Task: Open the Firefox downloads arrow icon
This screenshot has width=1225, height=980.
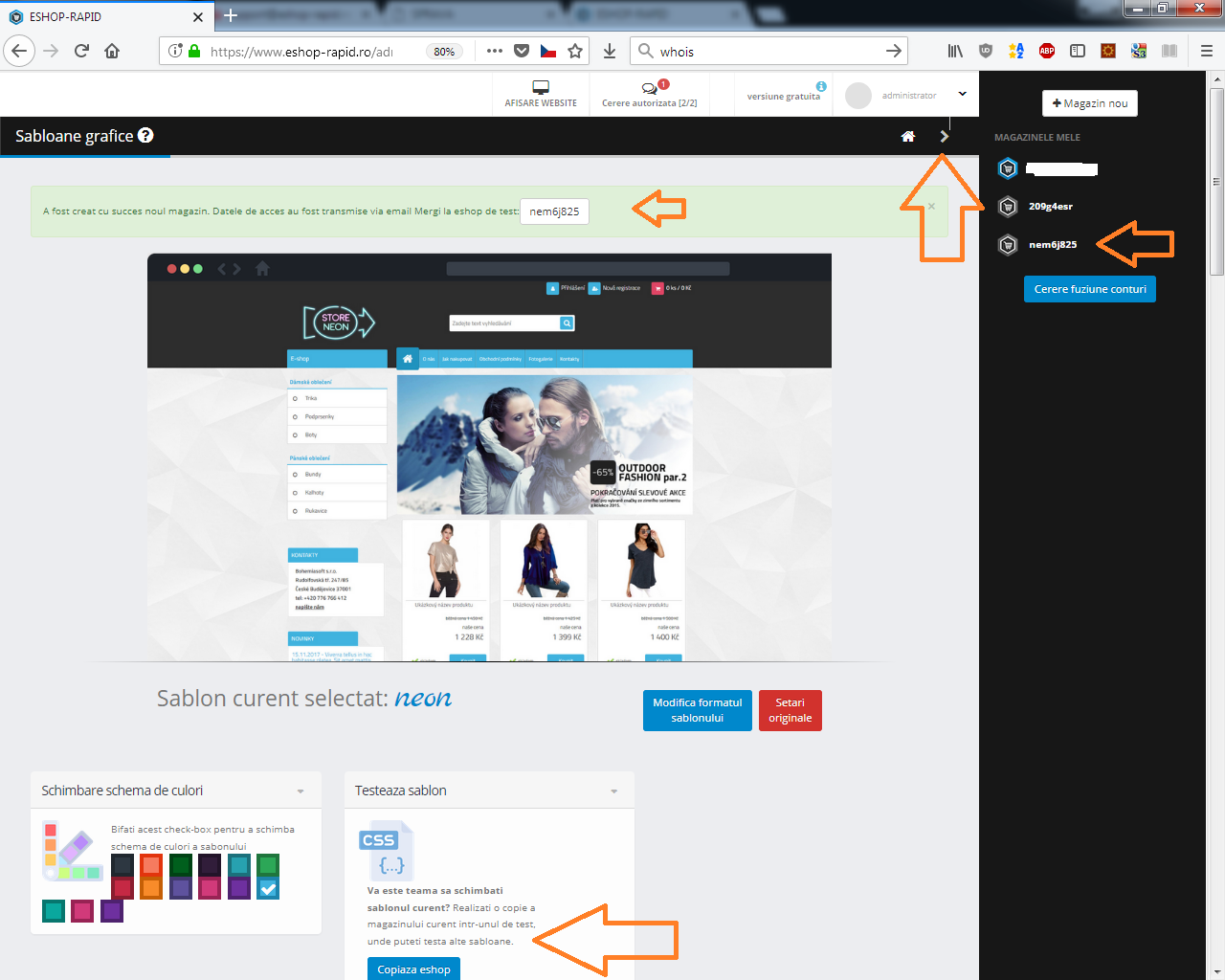Action: click(x=610, y=52)
